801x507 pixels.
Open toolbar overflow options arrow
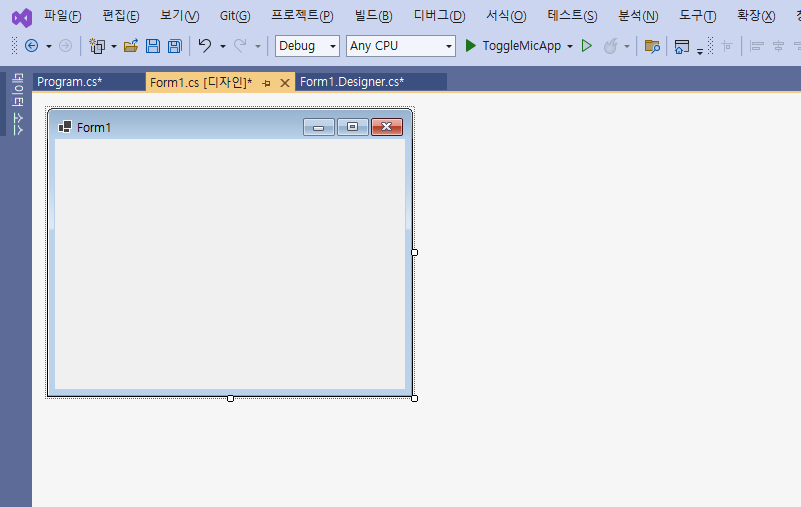pos(700,50)
